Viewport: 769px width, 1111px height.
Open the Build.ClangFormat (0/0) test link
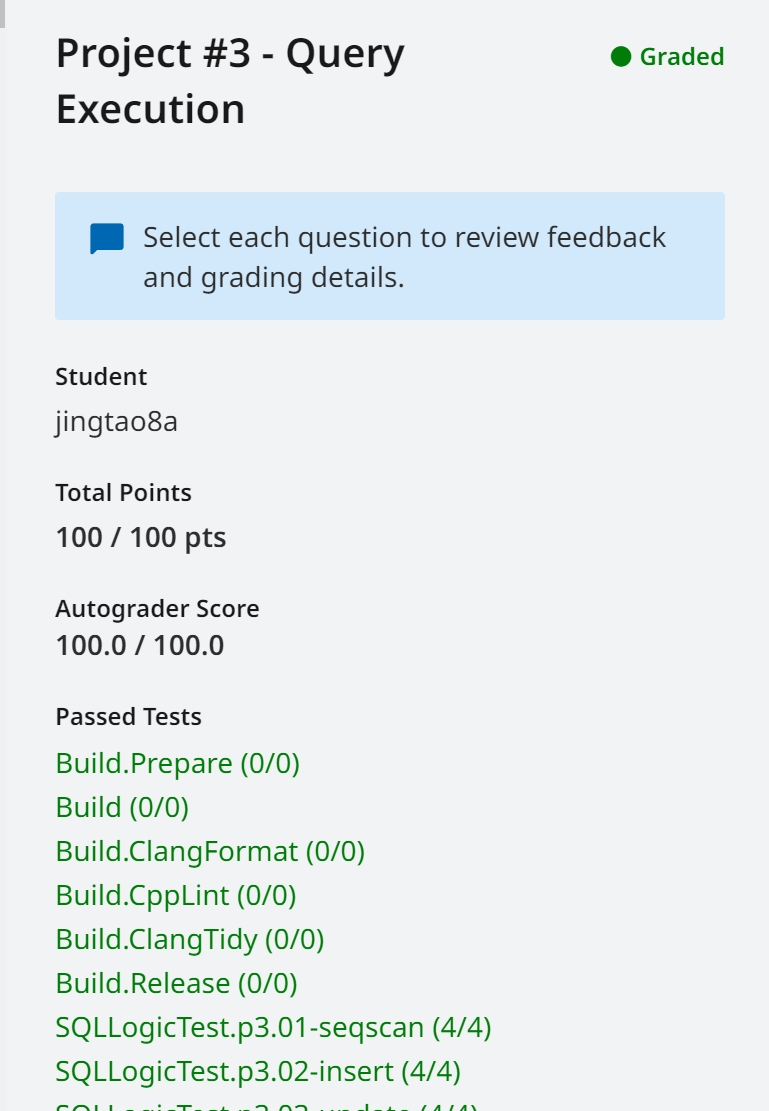coord(211,851)
